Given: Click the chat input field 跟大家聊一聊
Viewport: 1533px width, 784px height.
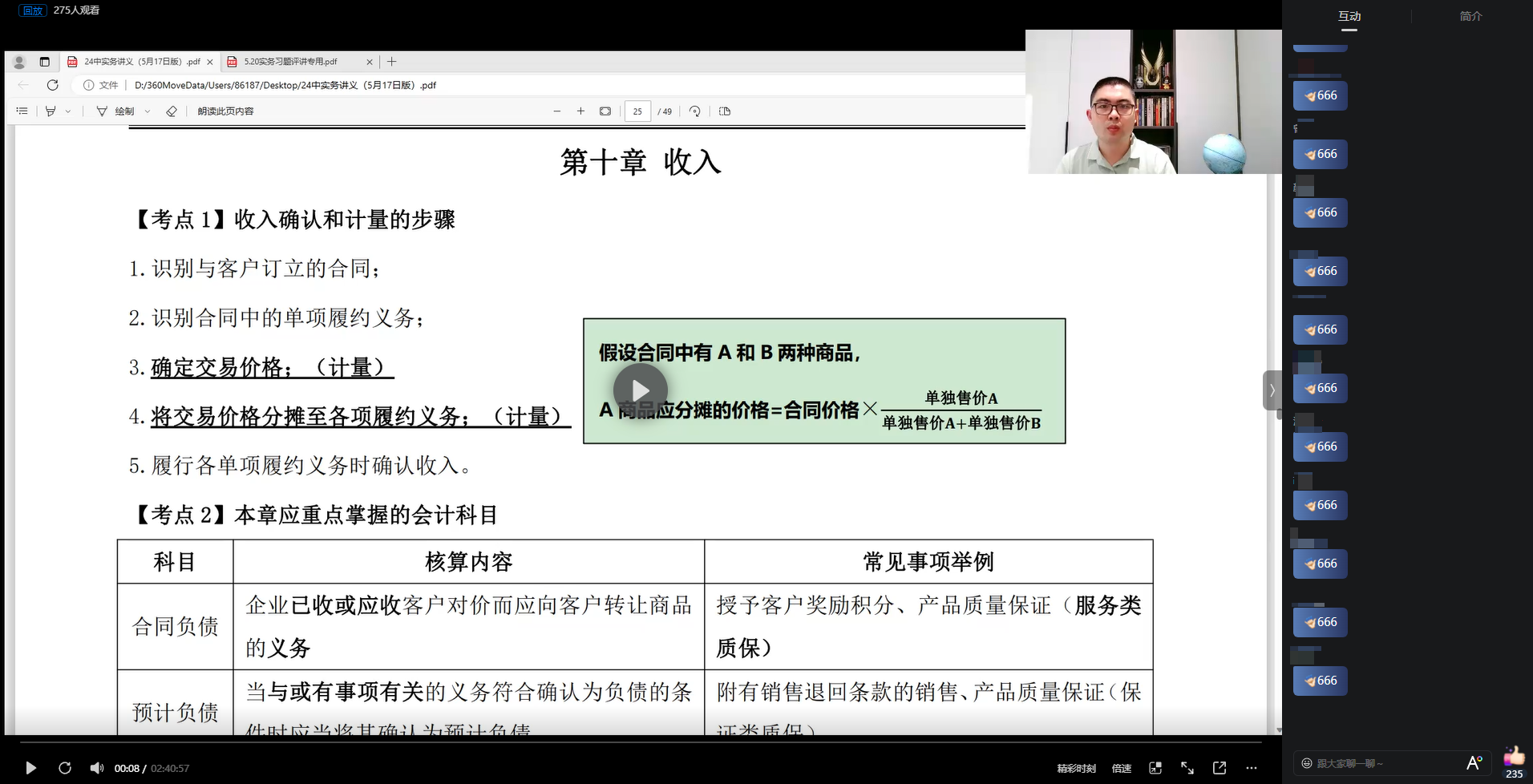Looking at the screenshot, I should coord(1379,763).
